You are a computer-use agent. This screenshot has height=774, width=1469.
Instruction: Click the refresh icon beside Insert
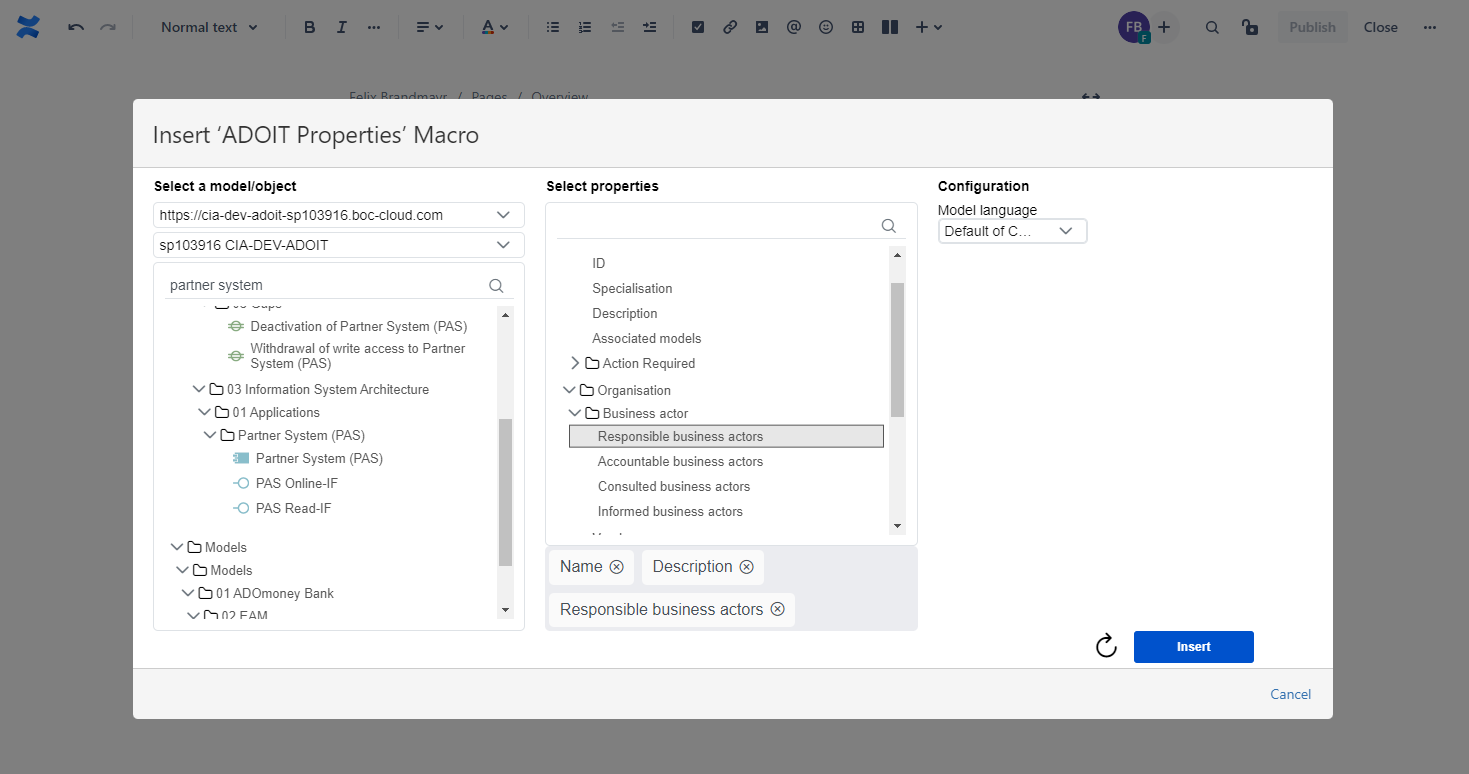pos(1106,646)
